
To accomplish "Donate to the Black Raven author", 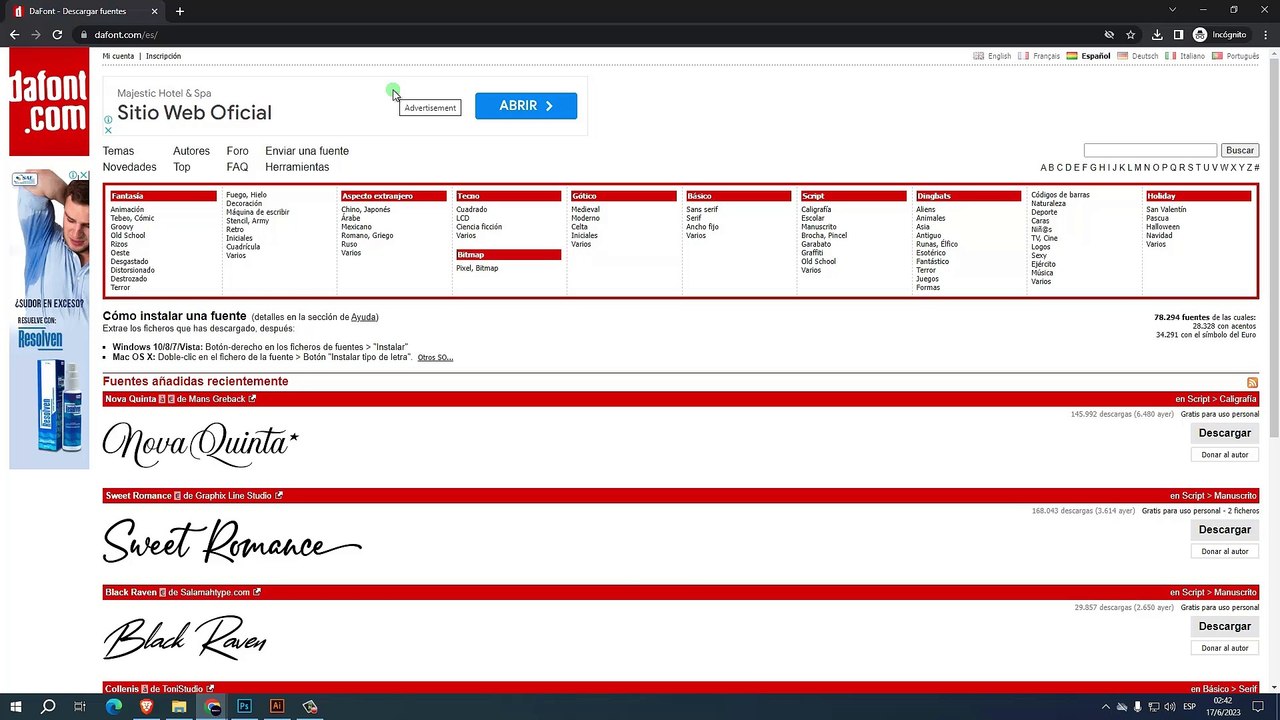I will (x=1225, y=648).
